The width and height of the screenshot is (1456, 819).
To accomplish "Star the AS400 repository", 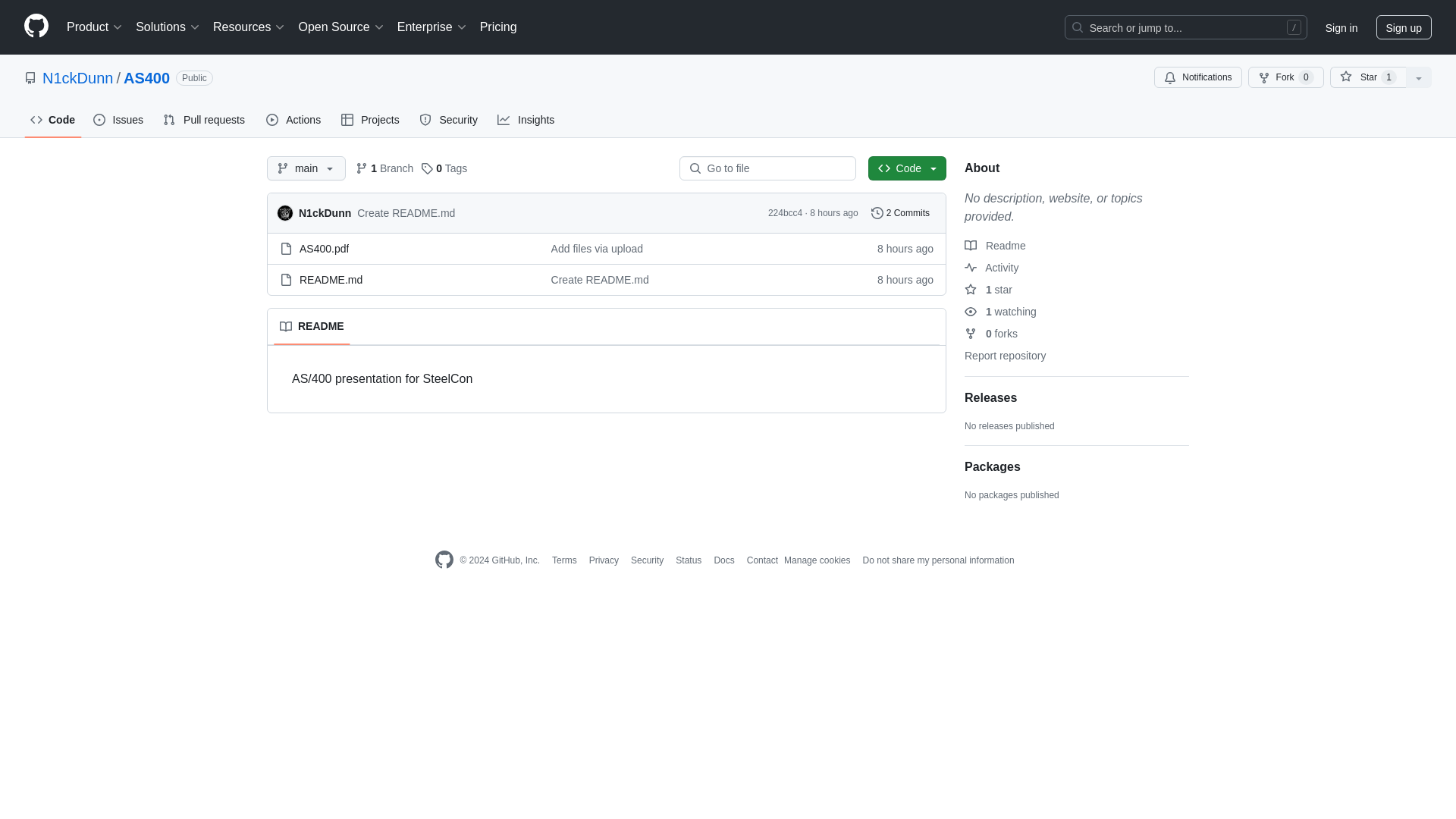I will click(1368, 77).
